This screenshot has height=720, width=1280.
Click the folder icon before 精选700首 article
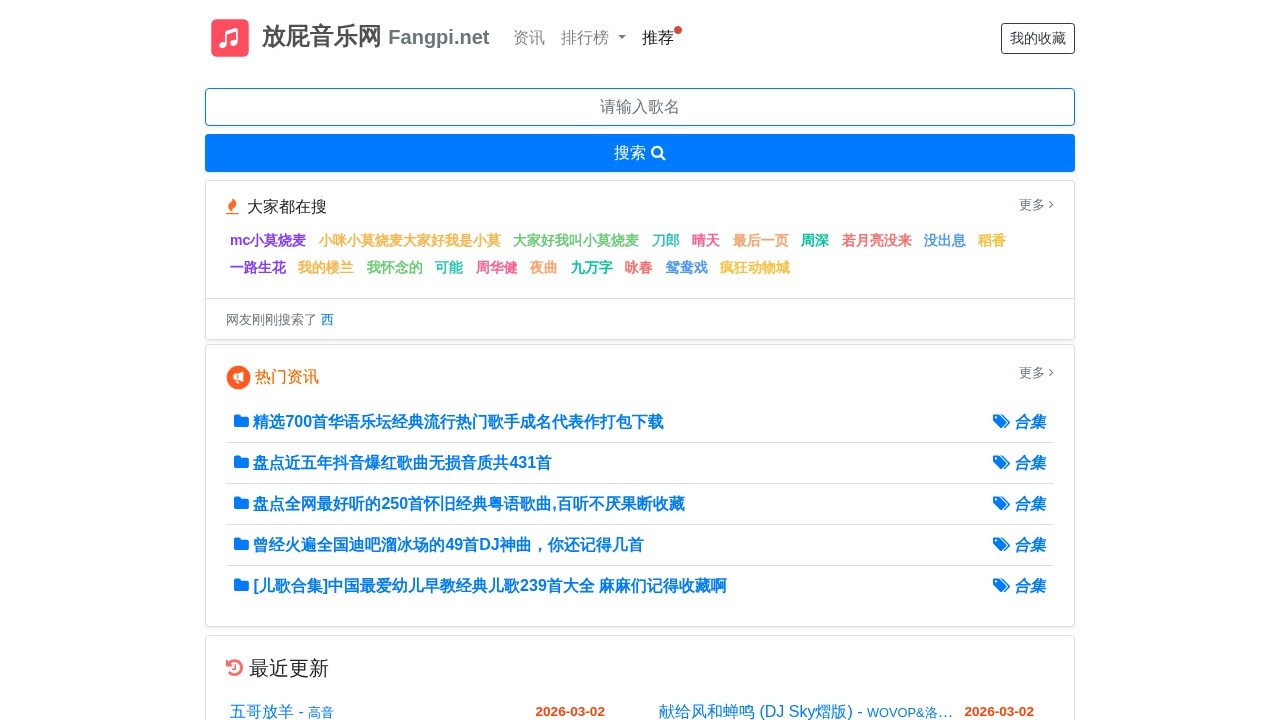(x=240, y=420)
